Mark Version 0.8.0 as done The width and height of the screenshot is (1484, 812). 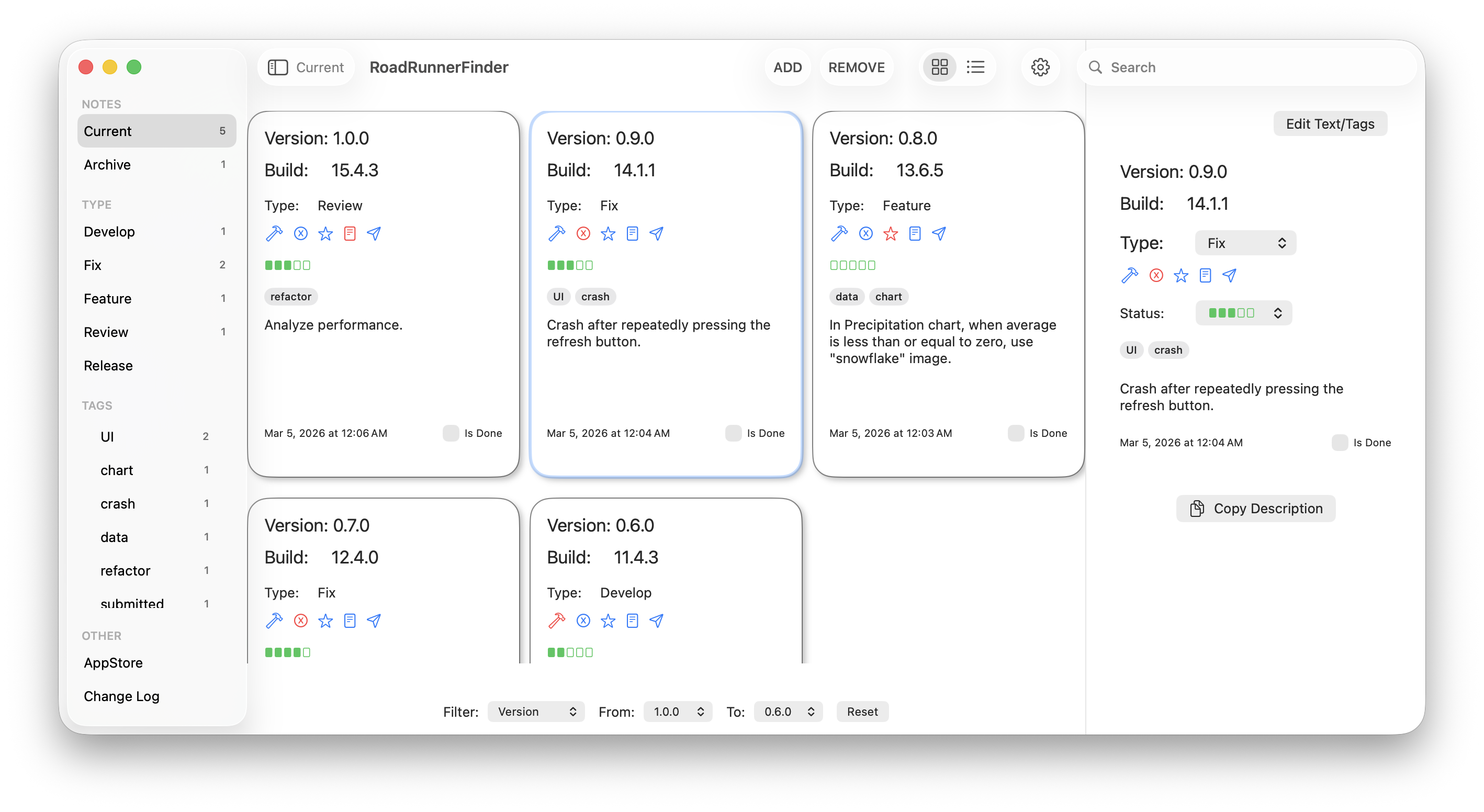[x=1015, y=433]
